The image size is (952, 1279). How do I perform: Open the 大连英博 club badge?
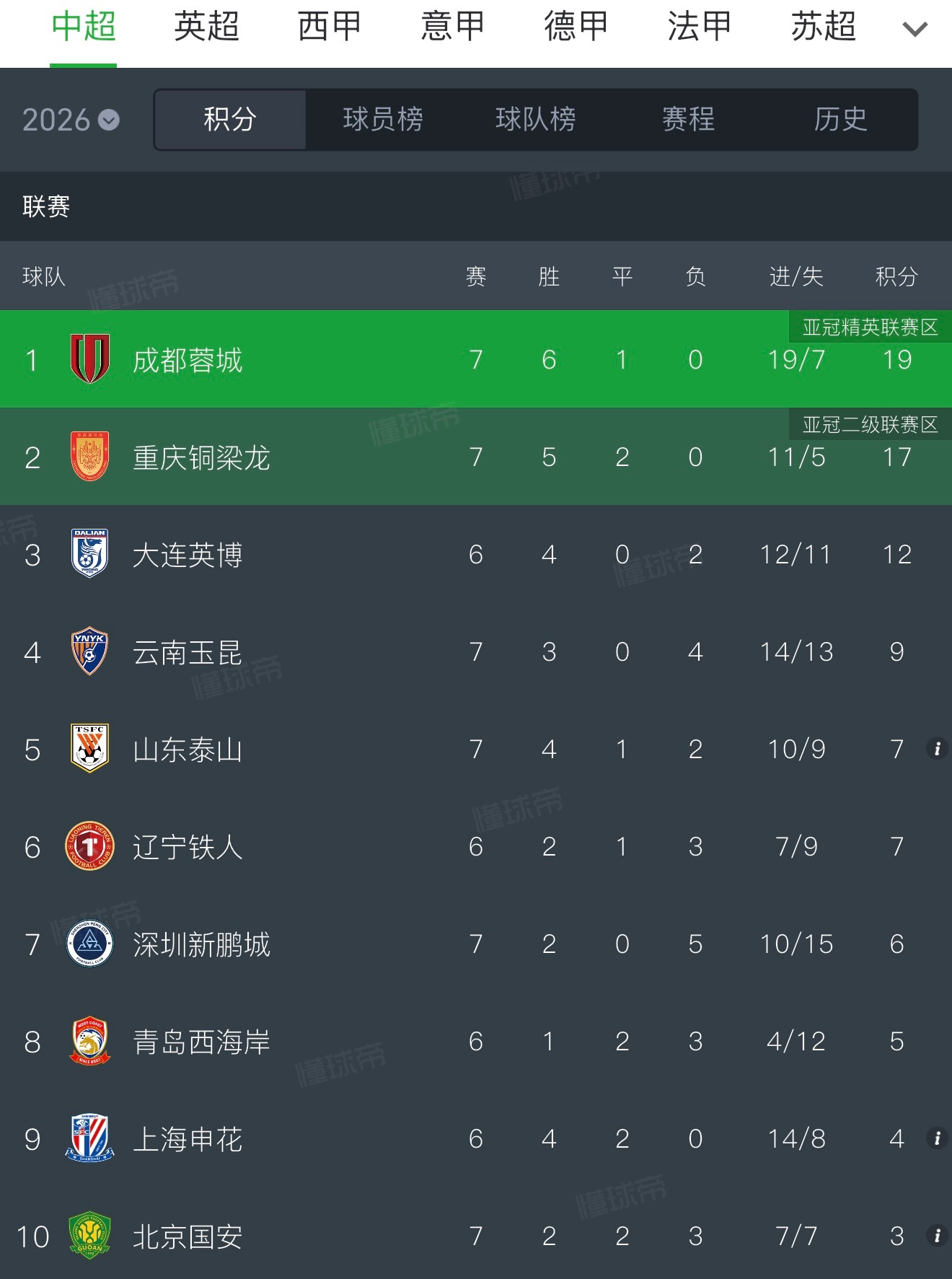(89, 554)
